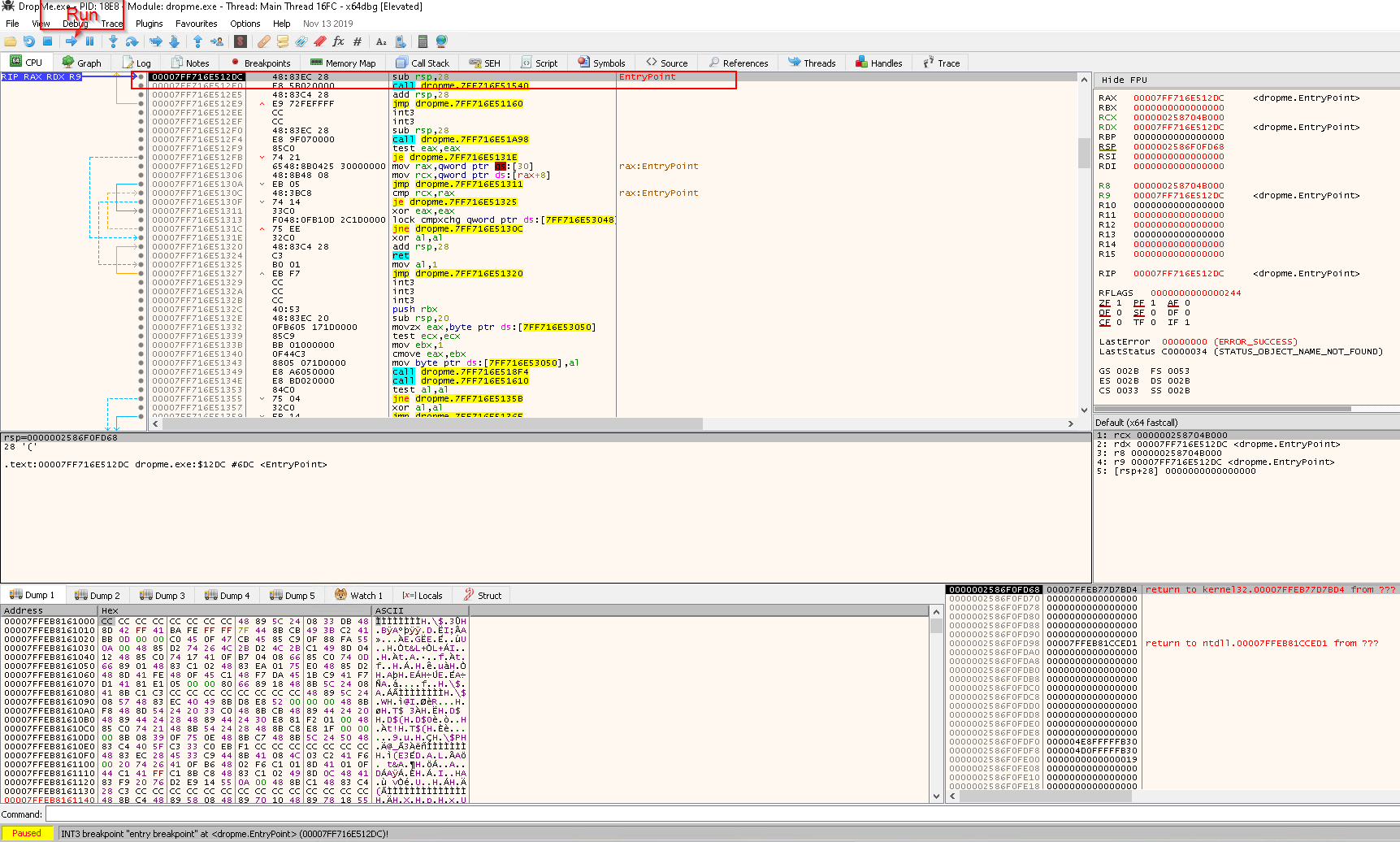Click the disassembly scroll-down arrow
The width and height of the screenshot is (1400, 842).
(1084, 410)
